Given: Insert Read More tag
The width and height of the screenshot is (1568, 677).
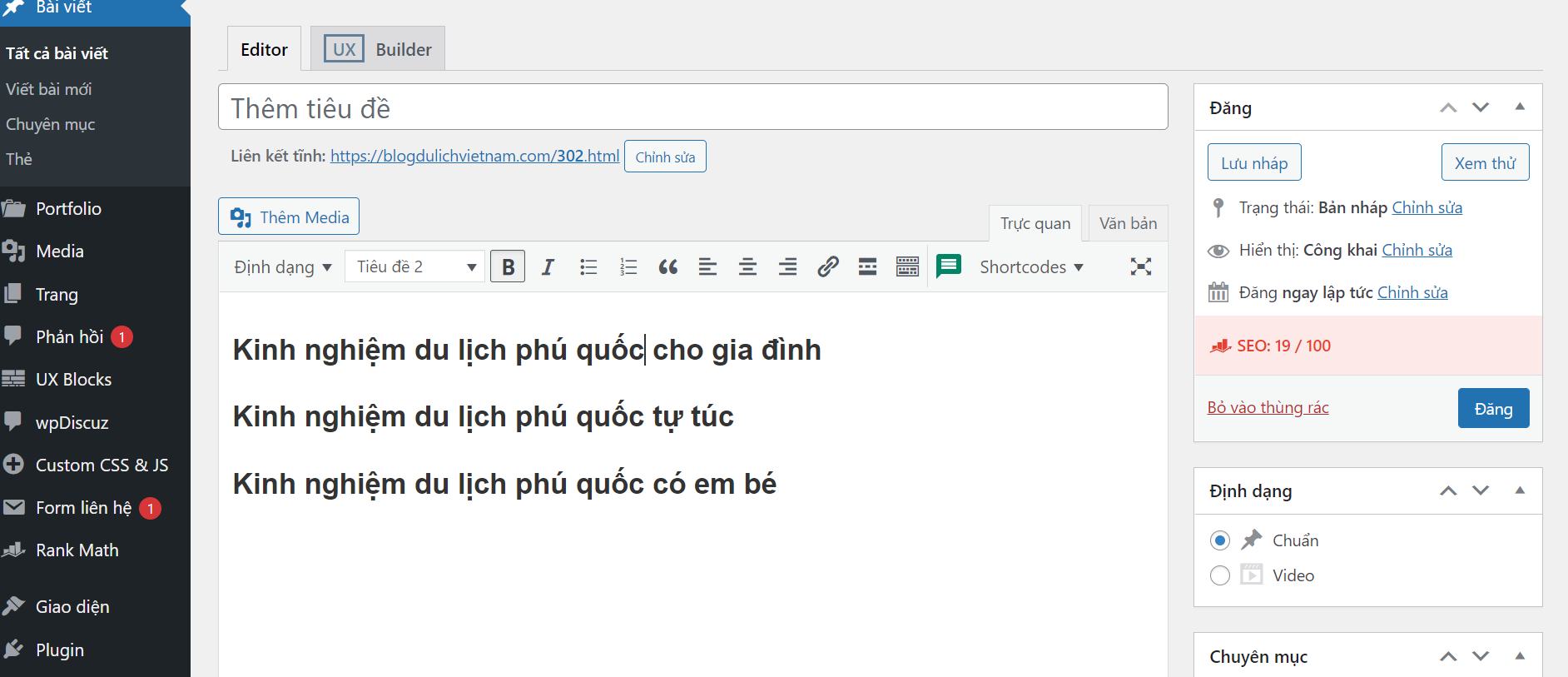Looking at the screenshot, I should [x=868, y=266].
